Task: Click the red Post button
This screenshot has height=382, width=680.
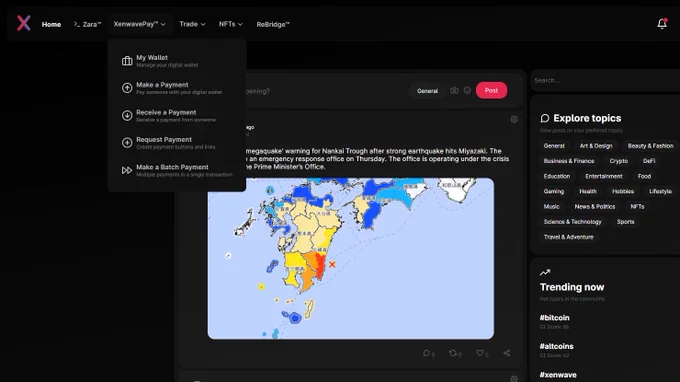Action: point(491,90)
